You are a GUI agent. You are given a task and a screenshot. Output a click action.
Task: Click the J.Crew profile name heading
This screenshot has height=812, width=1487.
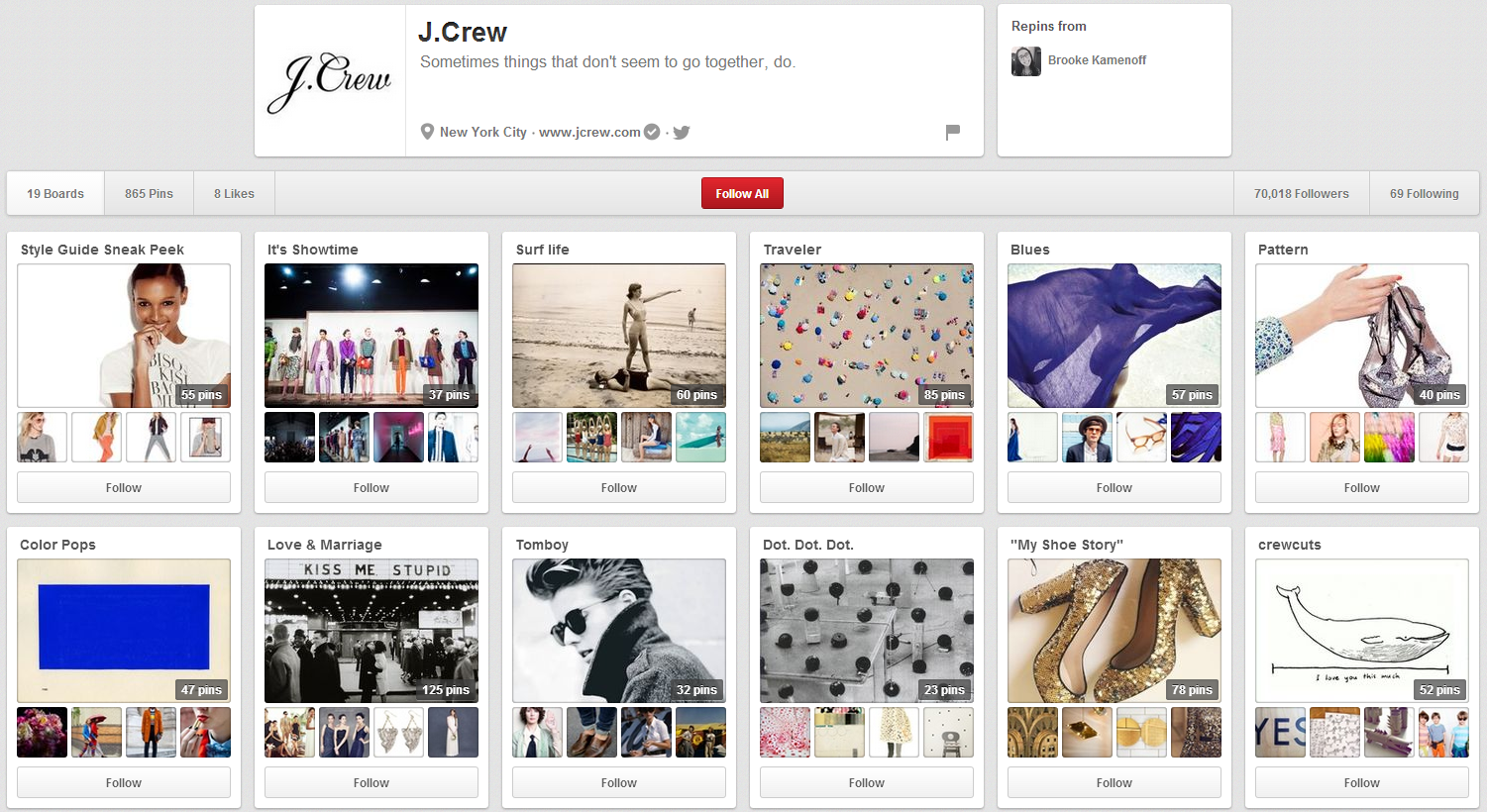click(x=463, y=33)
